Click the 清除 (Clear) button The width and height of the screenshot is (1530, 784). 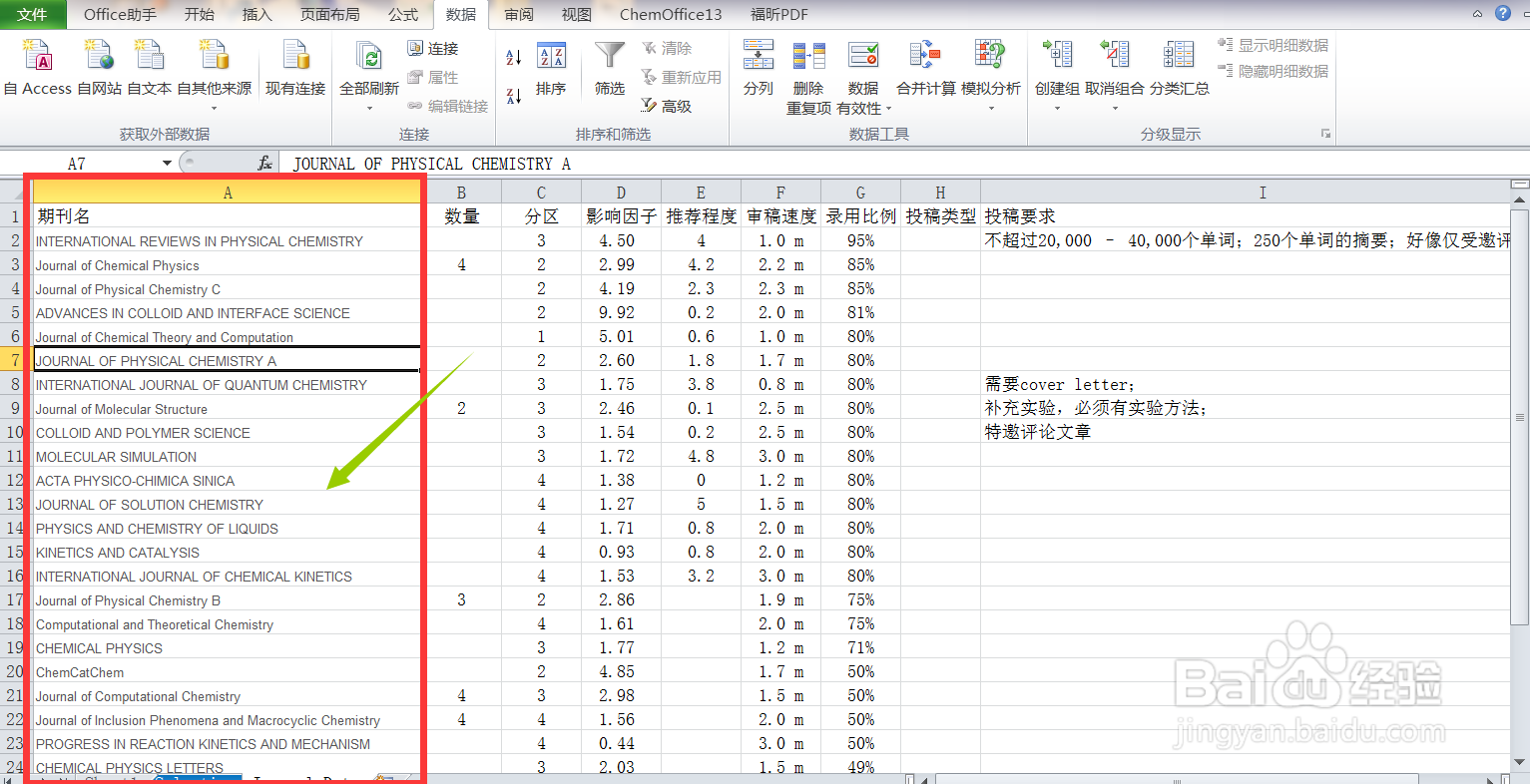(x=669, y=47)
